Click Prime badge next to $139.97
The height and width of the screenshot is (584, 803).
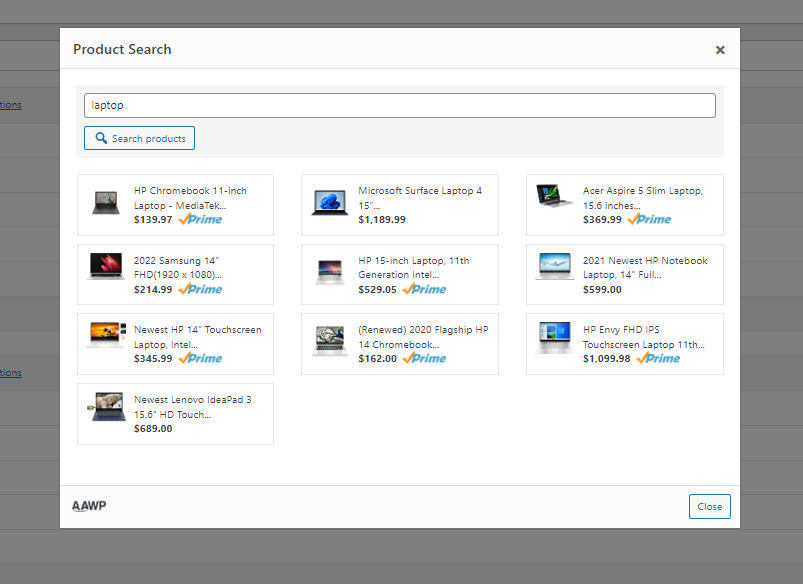tap(200, 219)
